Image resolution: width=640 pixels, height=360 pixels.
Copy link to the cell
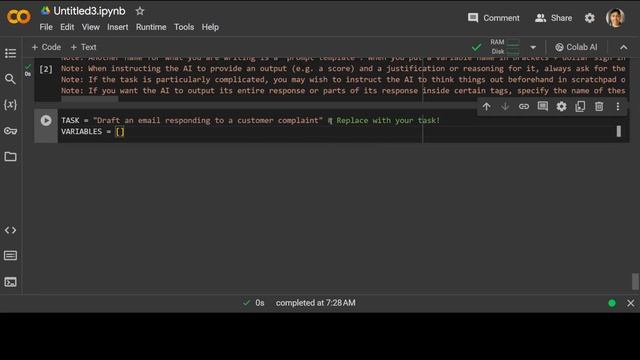524,107
